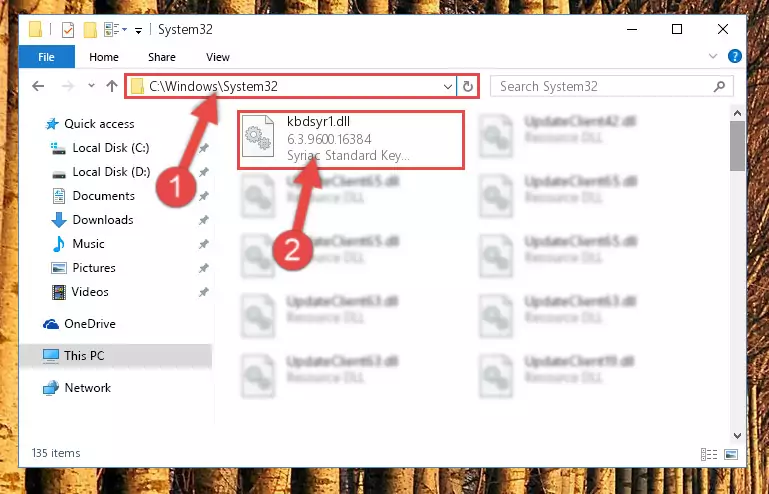Viewport: 769px width, 494px height.
Task: Click the address bar path field
Action: [x=289, y=86]
